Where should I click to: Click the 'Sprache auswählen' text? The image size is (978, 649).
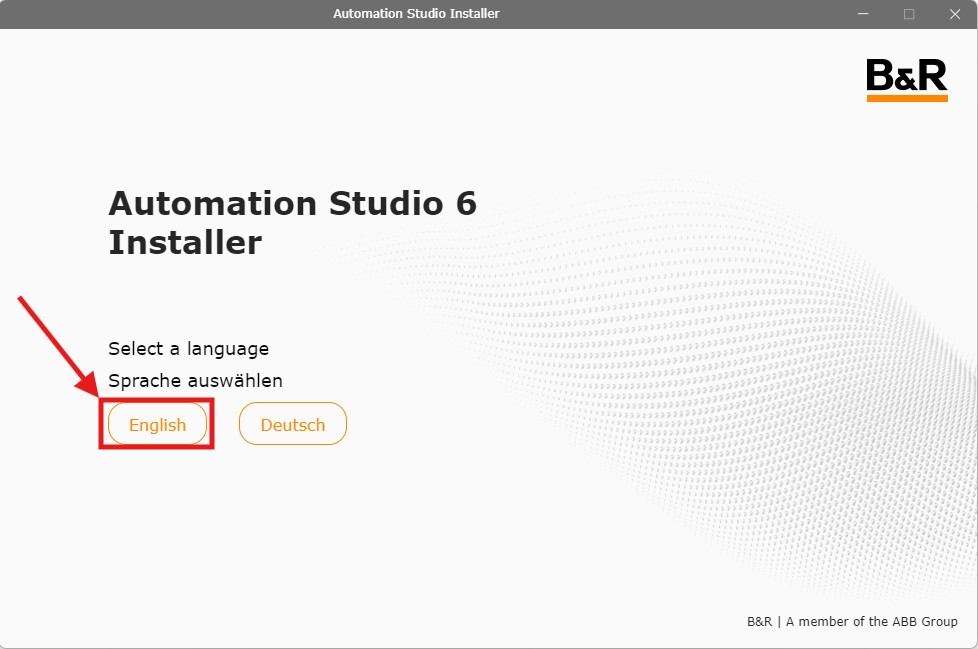click(195, 380)
